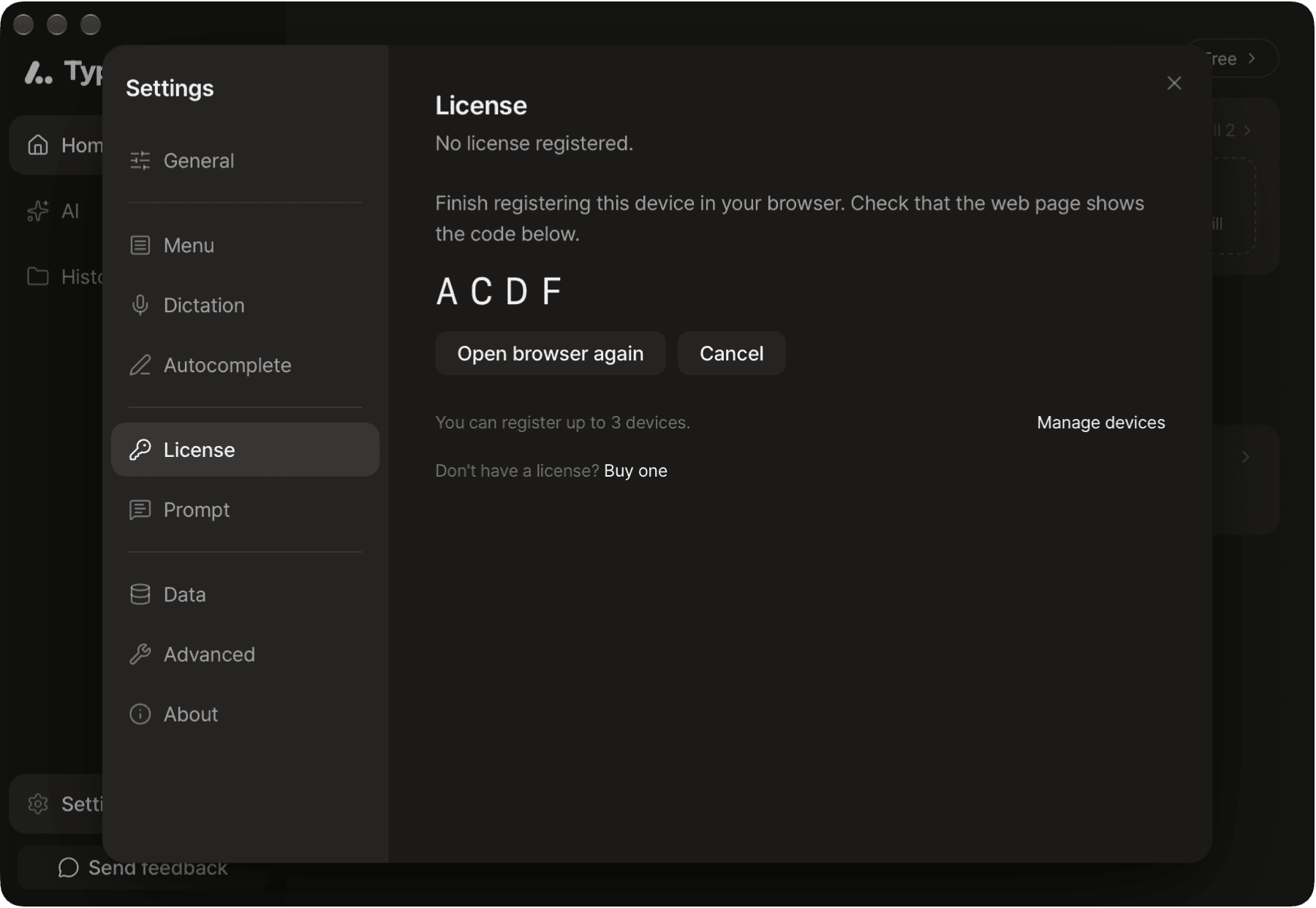Click the About info icon

click(140, 714)
